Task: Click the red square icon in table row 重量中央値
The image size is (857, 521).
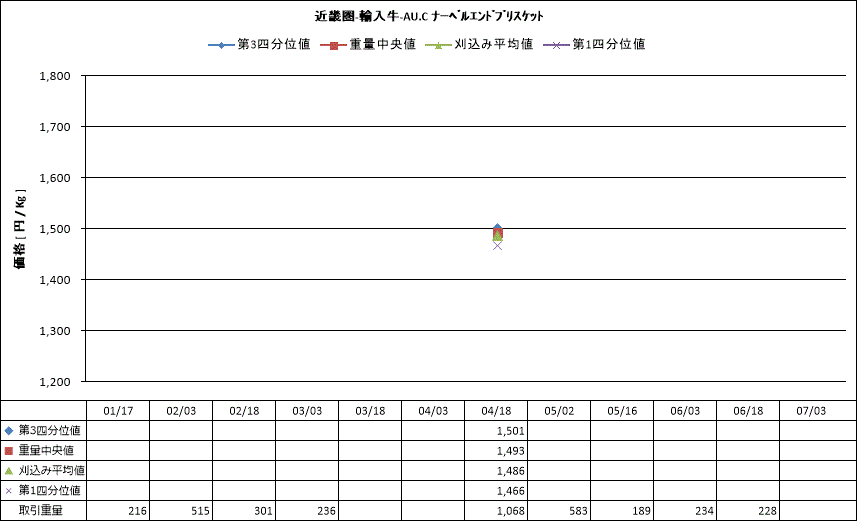Action: (8, 451)
